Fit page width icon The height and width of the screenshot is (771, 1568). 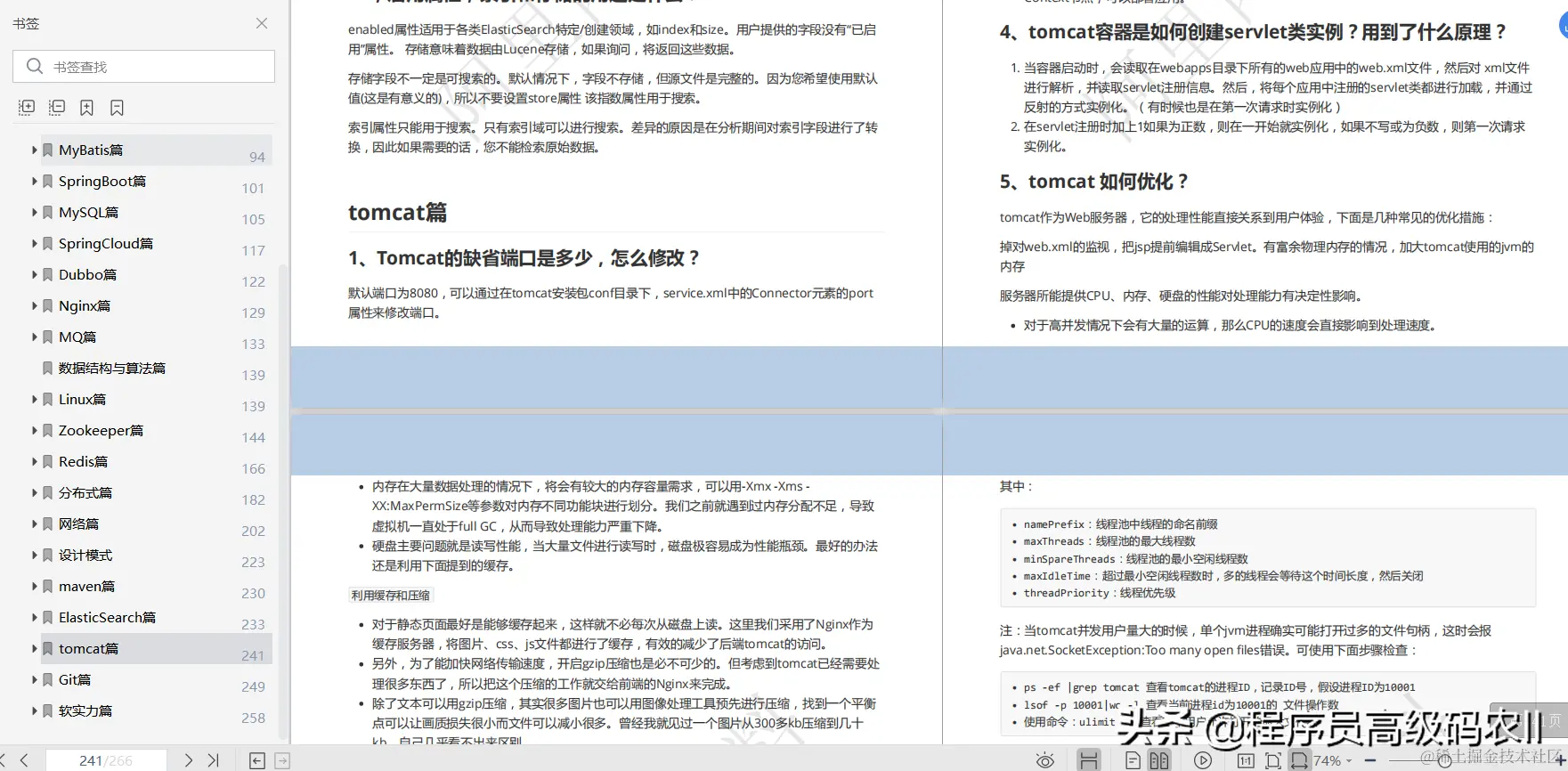point(1300,760)
